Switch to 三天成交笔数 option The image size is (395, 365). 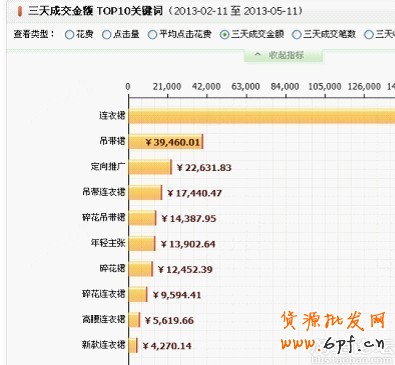pos(296,34)
